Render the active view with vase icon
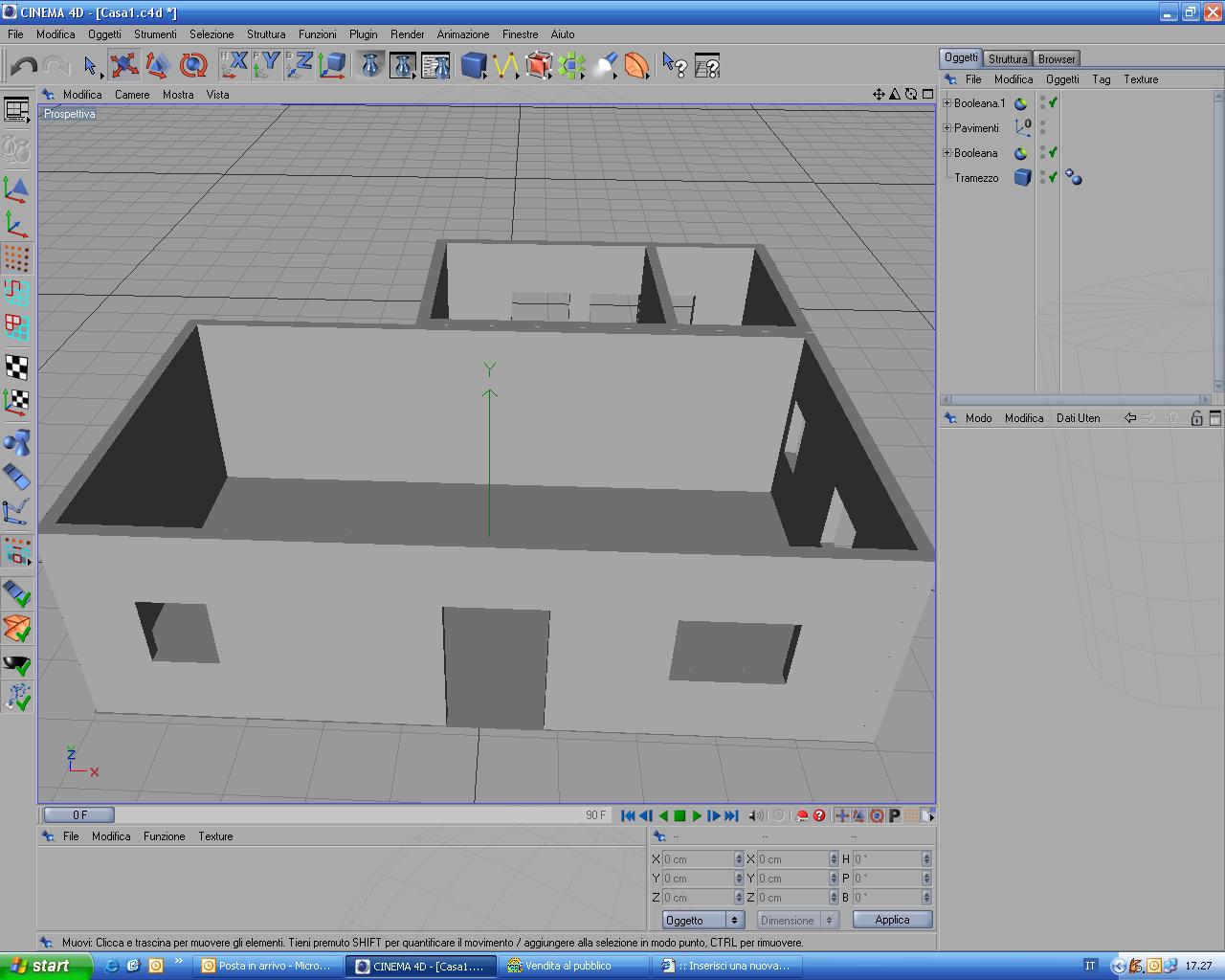Viewport: 1225px width, 980px height. click(x=370, y=65)
